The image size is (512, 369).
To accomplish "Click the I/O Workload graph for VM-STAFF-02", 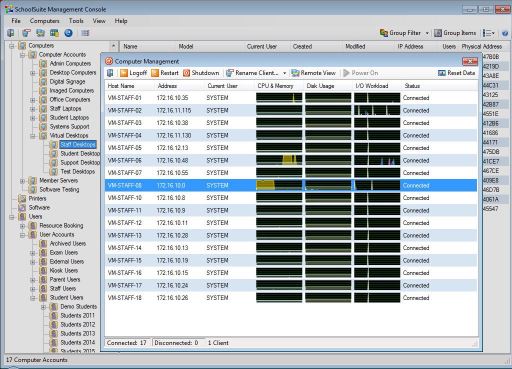I will coord(377,110).
